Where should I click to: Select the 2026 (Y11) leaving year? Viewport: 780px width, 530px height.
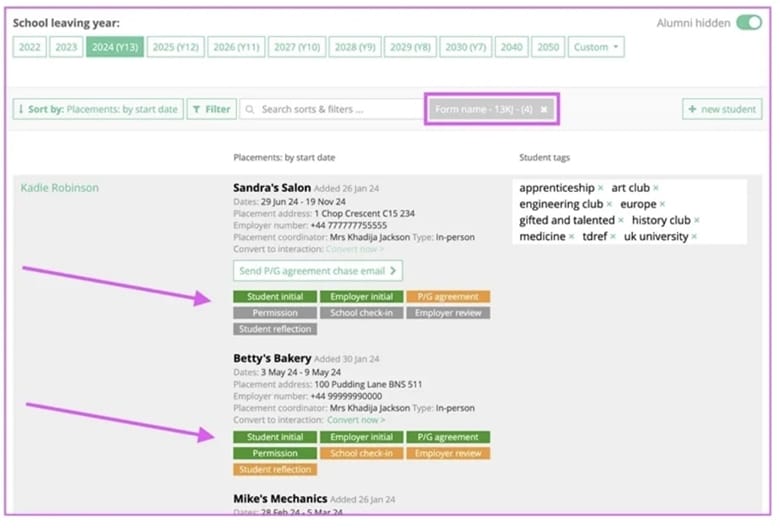coord(236,47)
